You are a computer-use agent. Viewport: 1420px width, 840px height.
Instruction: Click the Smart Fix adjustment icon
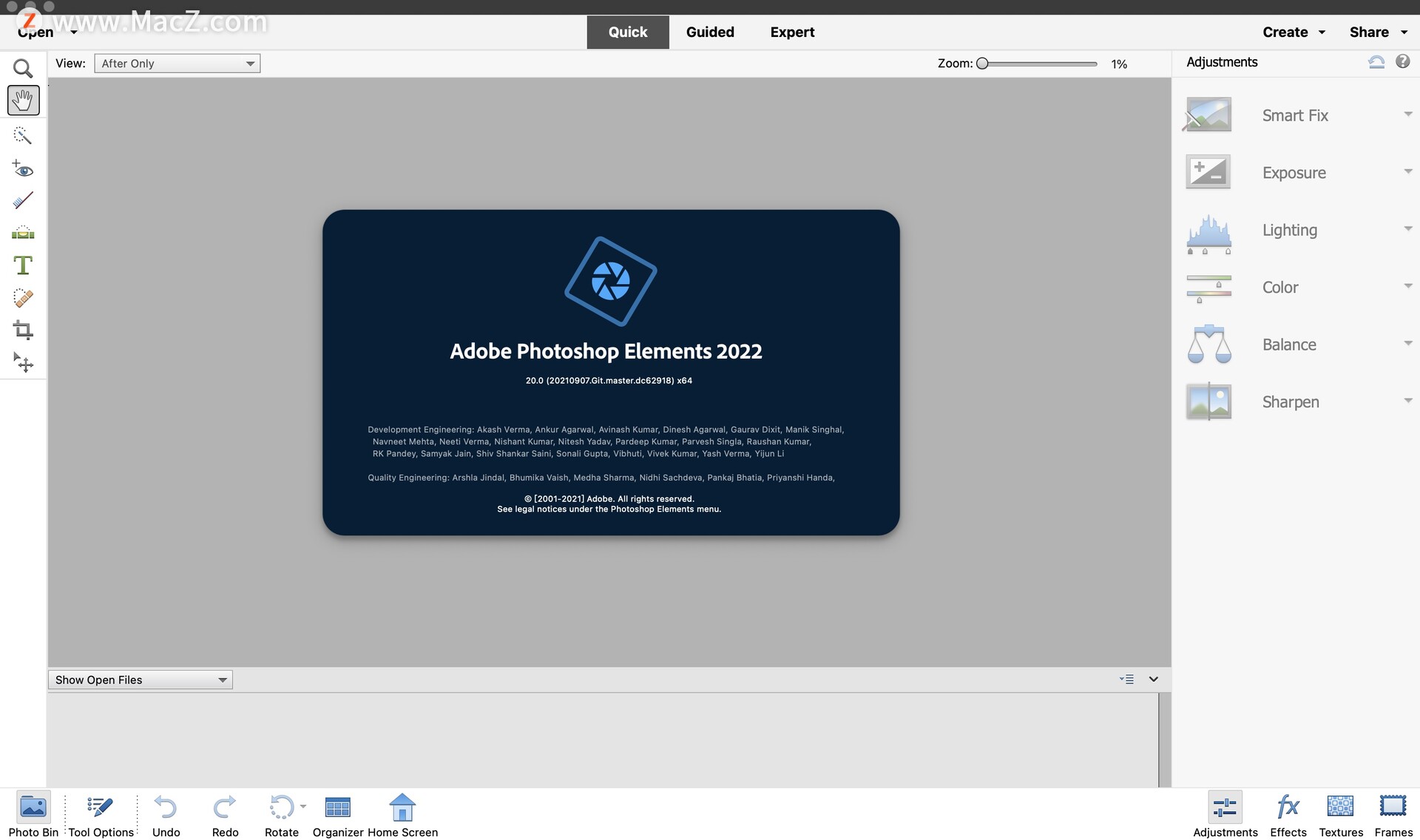[1207, 113]
